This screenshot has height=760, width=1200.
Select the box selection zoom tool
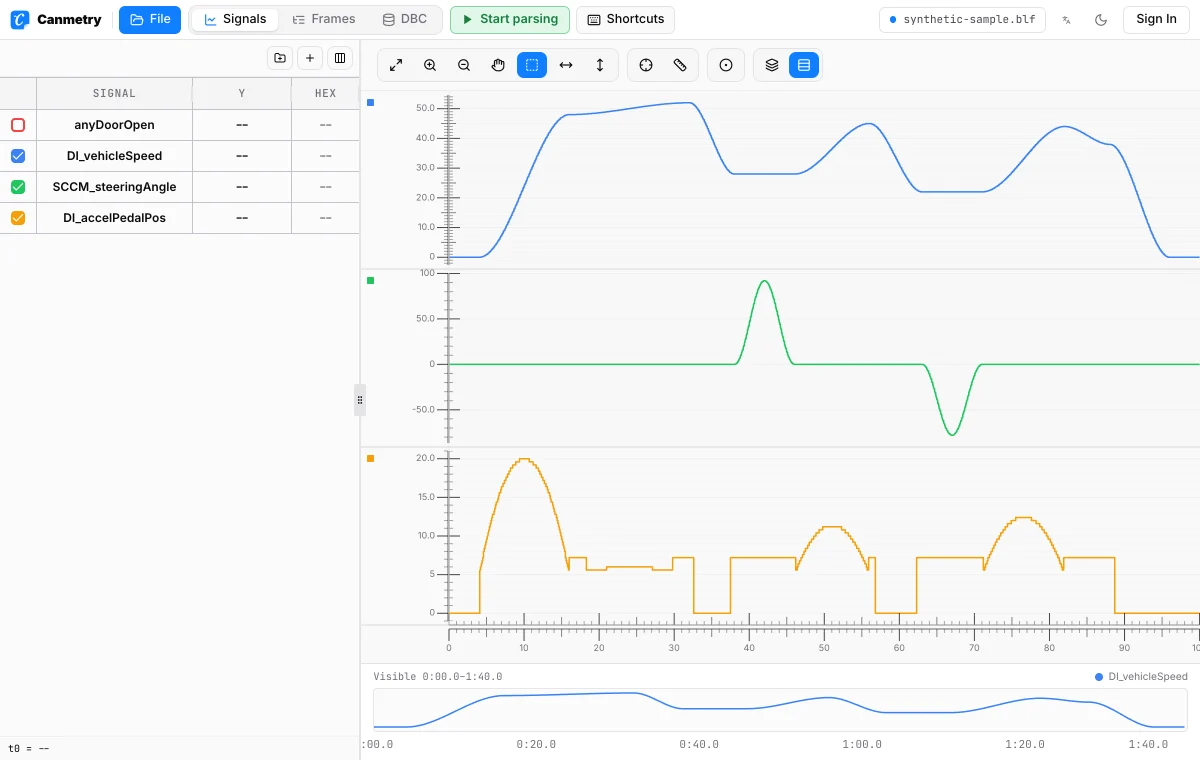pos(532,65)
